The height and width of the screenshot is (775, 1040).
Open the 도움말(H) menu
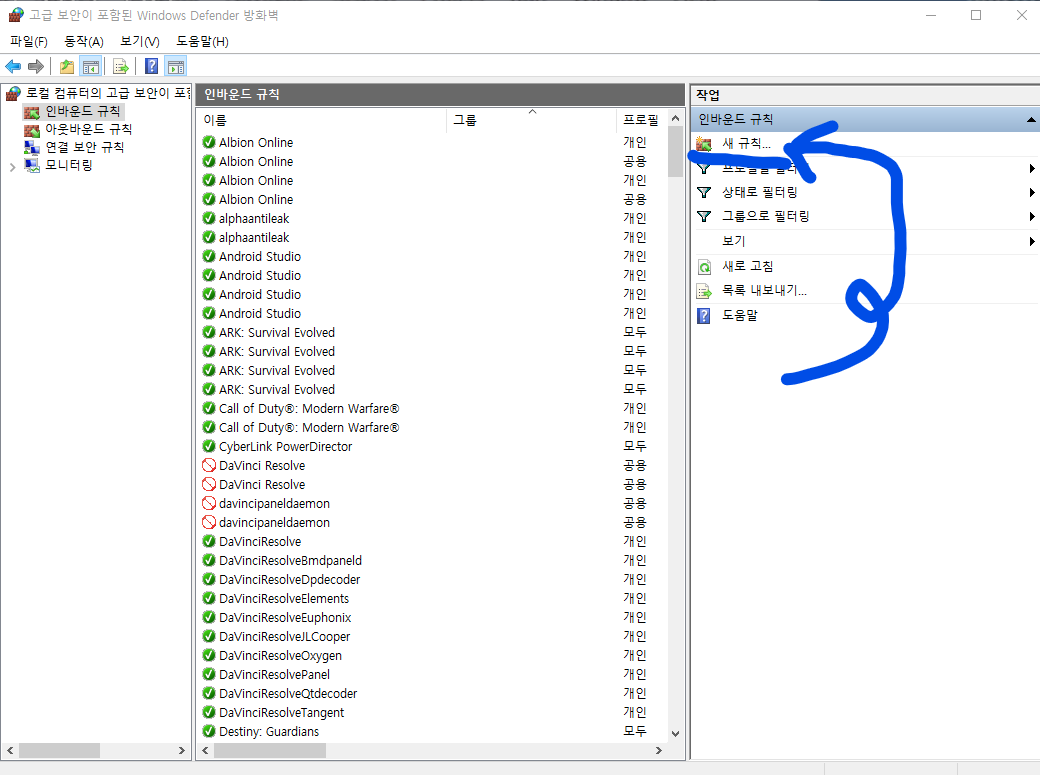tap(202, 42)
